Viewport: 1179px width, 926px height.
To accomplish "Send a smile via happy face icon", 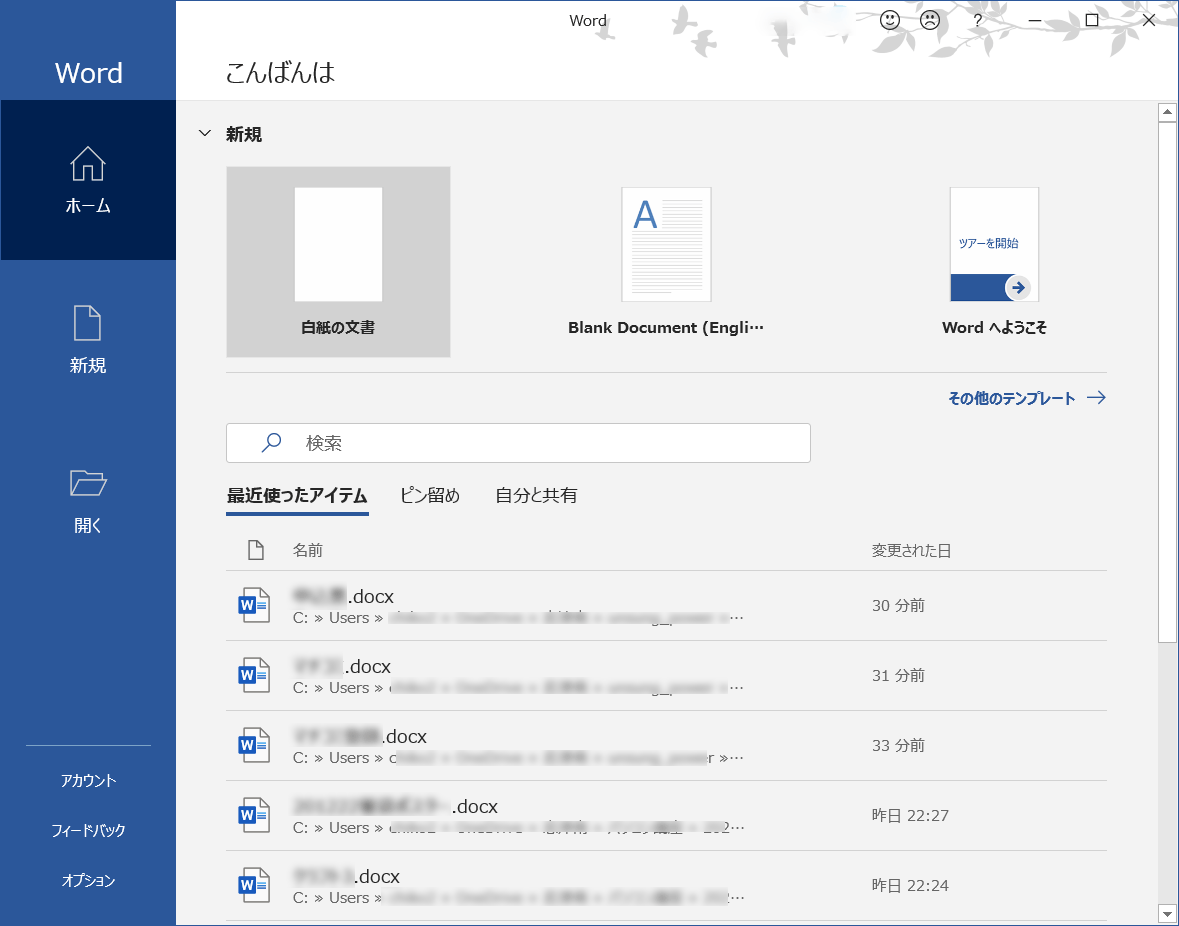I will 890,20.
